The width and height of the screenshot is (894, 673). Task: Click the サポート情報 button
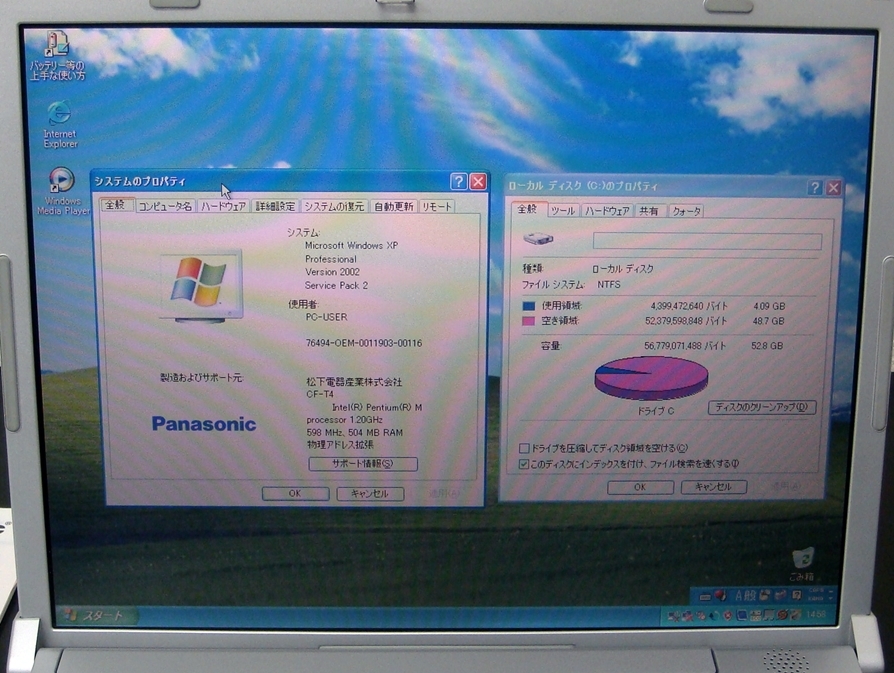click(x=363, y=464)
